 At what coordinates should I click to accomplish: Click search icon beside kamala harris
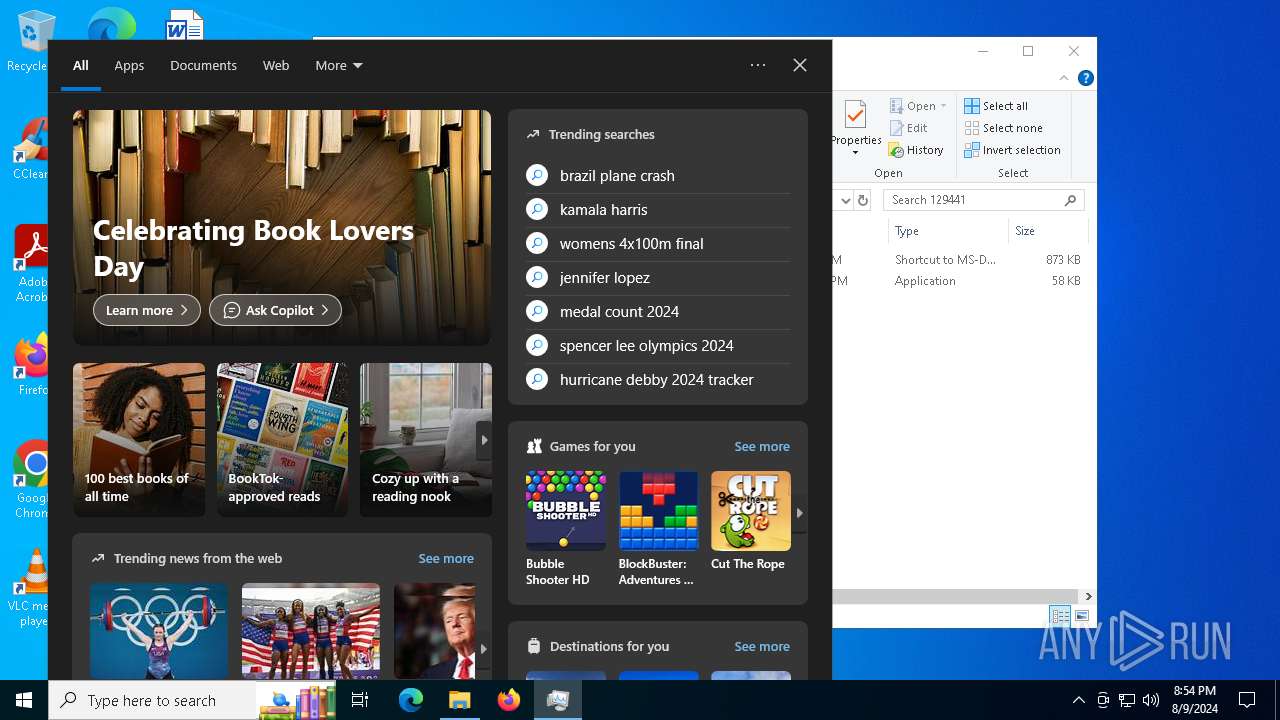(537, 209)
